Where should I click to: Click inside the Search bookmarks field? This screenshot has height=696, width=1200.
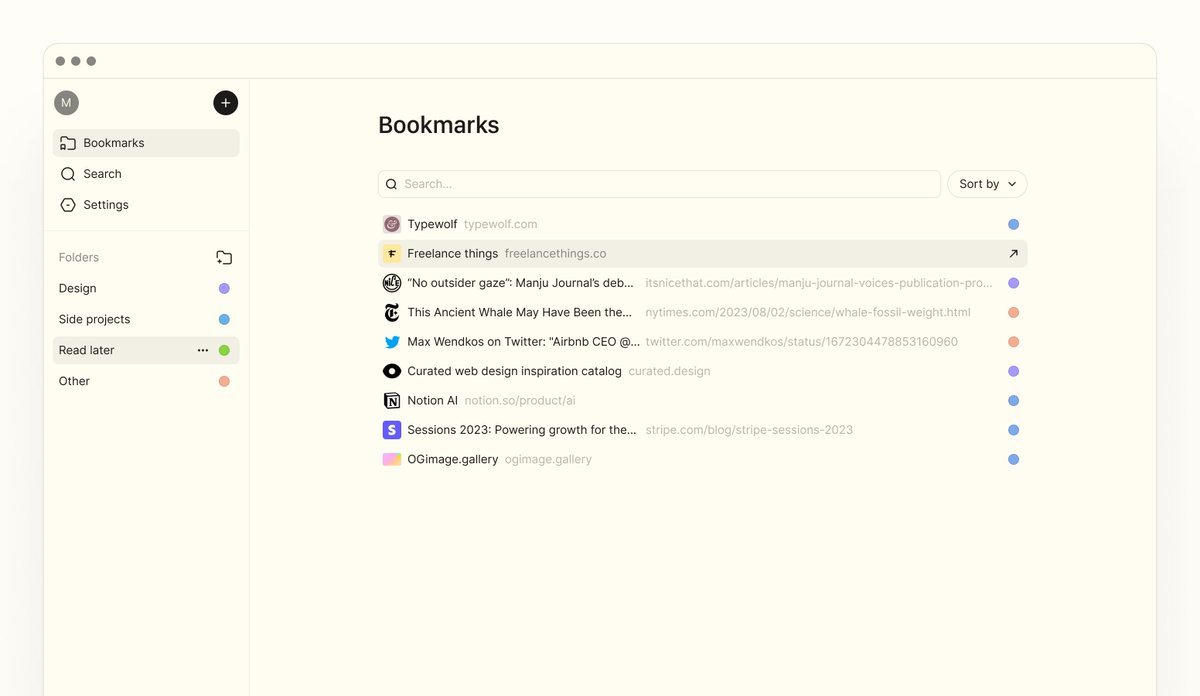coord(659,184)
